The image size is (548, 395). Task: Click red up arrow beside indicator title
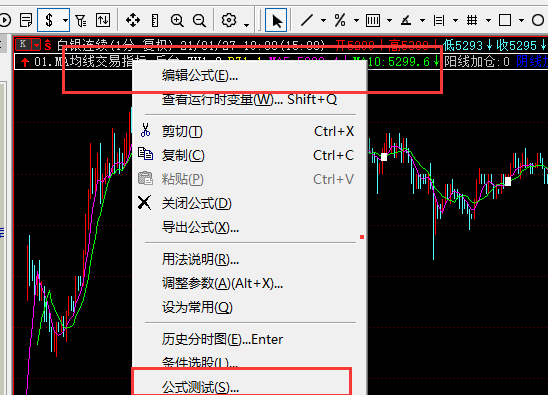[x=24, y=62]
